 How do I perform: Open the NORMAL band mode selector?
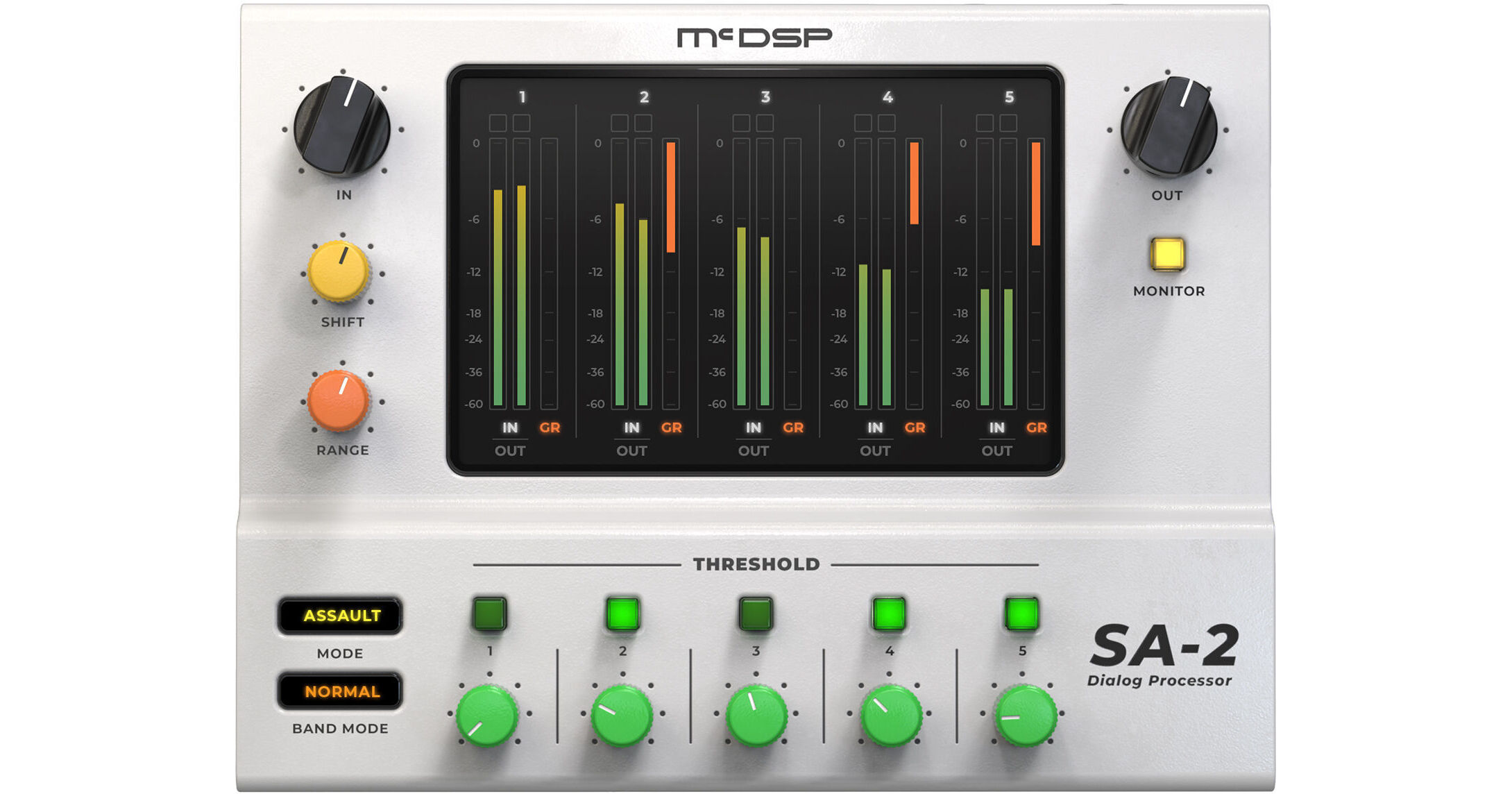click(x=340, y=691)
